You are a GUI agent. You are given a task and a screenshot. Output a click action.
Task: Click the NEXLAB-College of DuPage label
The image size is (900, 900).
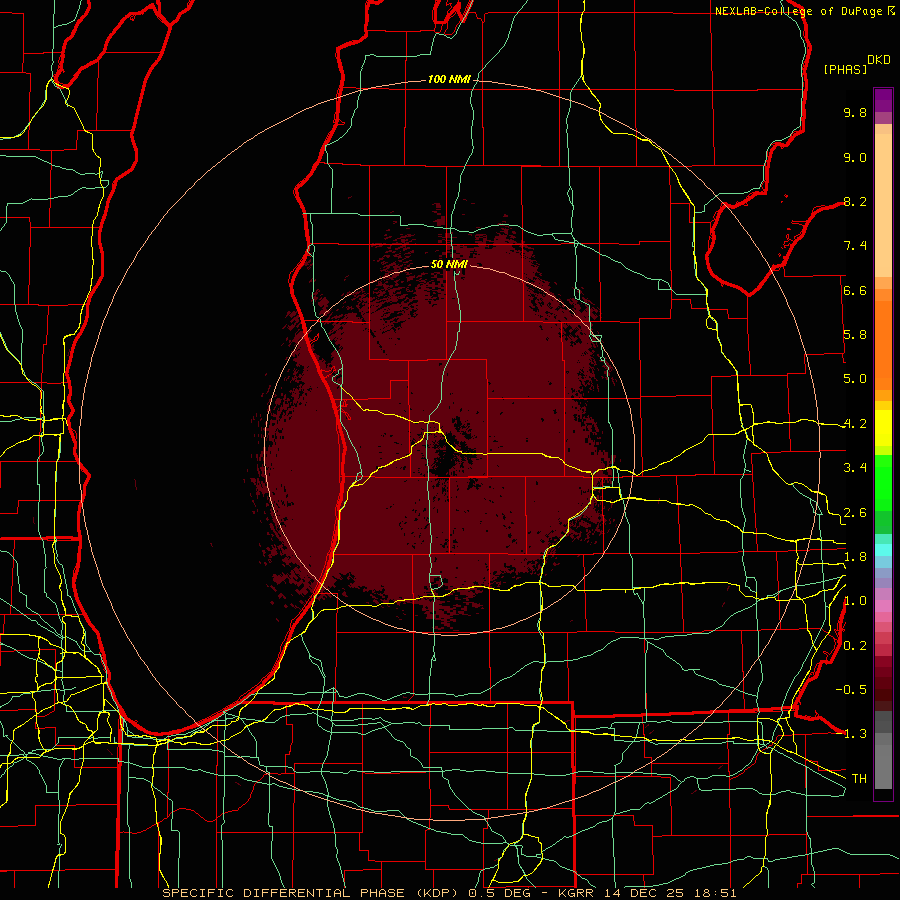(800, 11)
